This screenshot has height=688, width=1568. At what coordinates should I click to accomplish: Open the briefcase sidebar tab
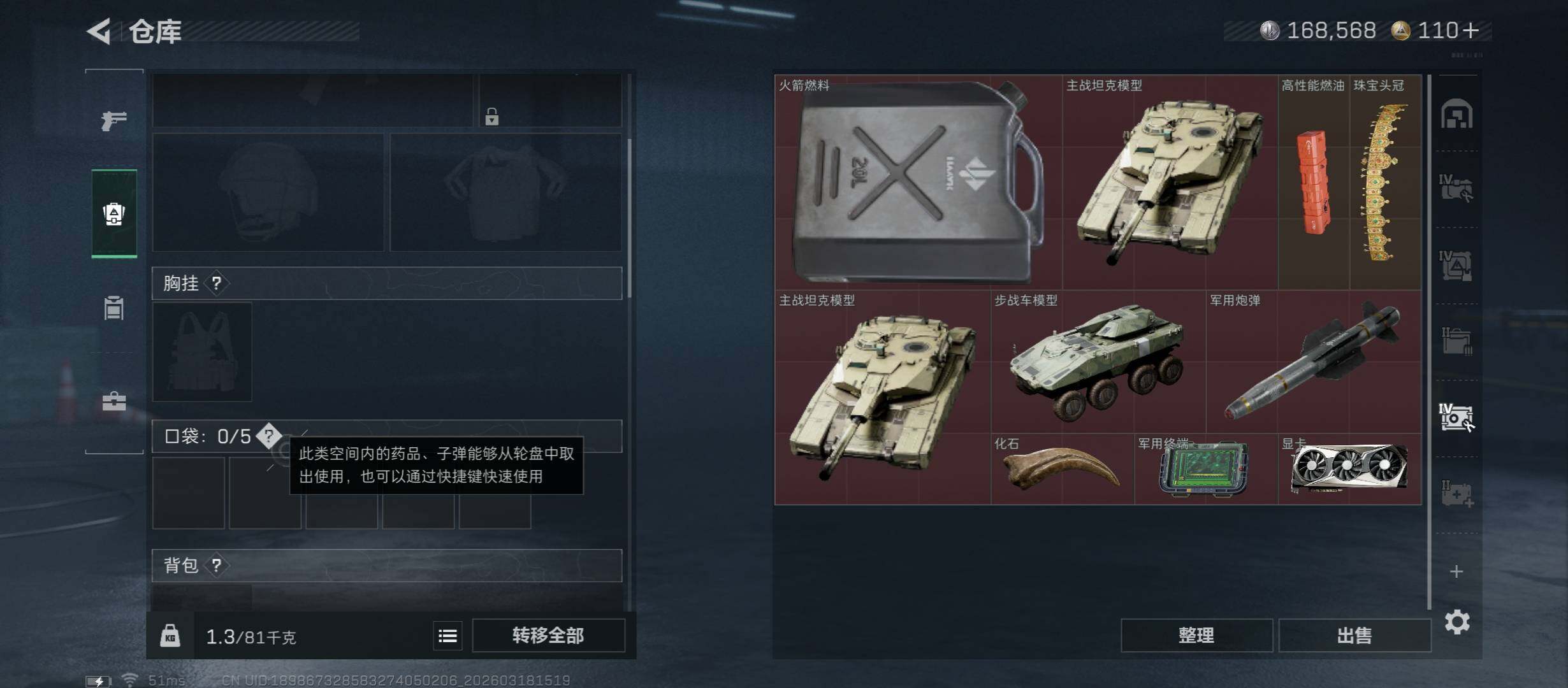[114, 401]
